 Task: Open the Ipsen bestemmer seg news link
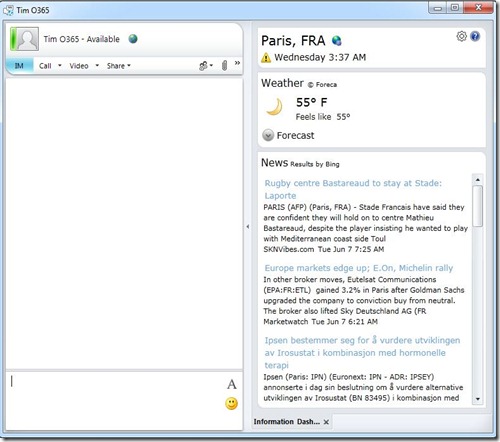click(x=362, y=353)
